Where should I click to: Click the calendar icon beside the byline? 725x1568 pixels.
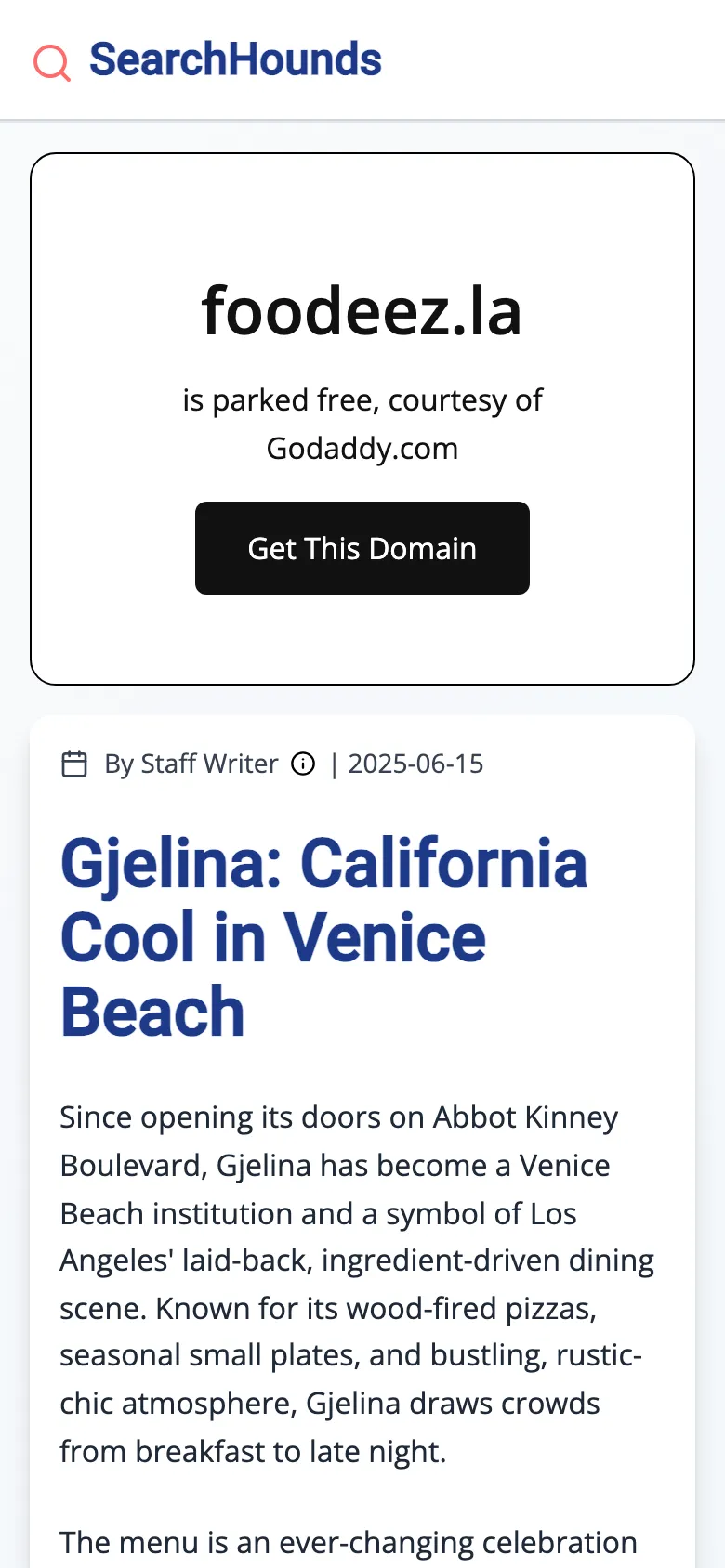(74, 764)
